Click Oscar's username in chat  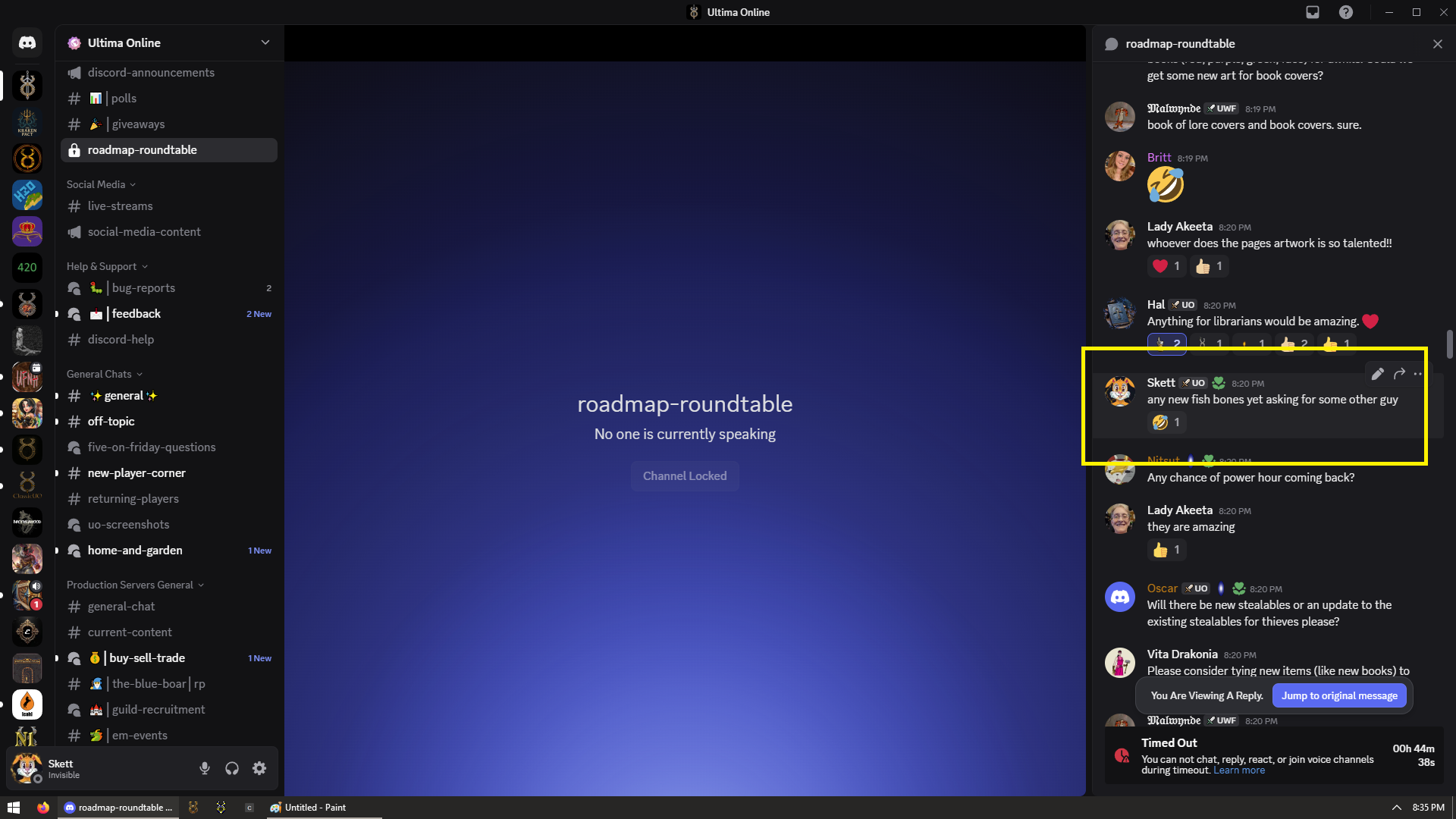(x=1162, y=588)
